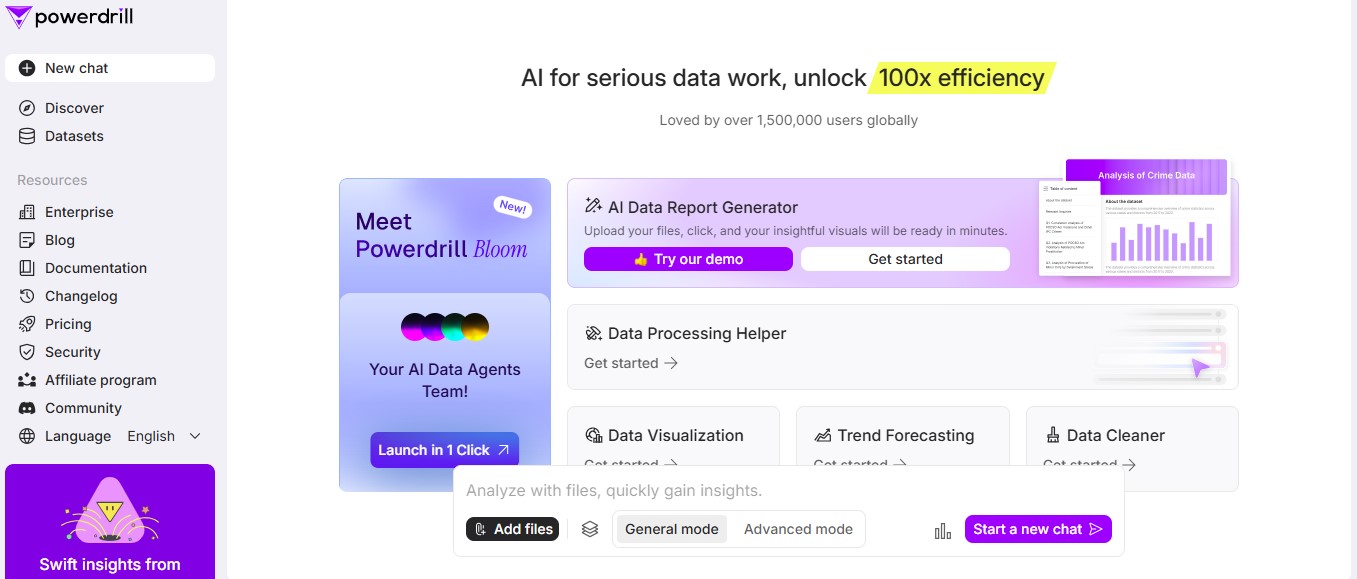Click the stacked layers icon near Add files
1357x579 pixels.
(x=590, y=529)
